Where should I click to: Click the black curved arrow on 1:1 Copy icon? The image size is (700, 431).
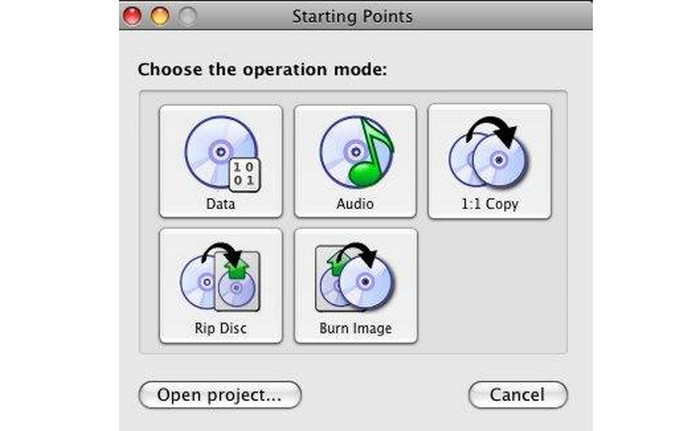(x=492, y=130)
